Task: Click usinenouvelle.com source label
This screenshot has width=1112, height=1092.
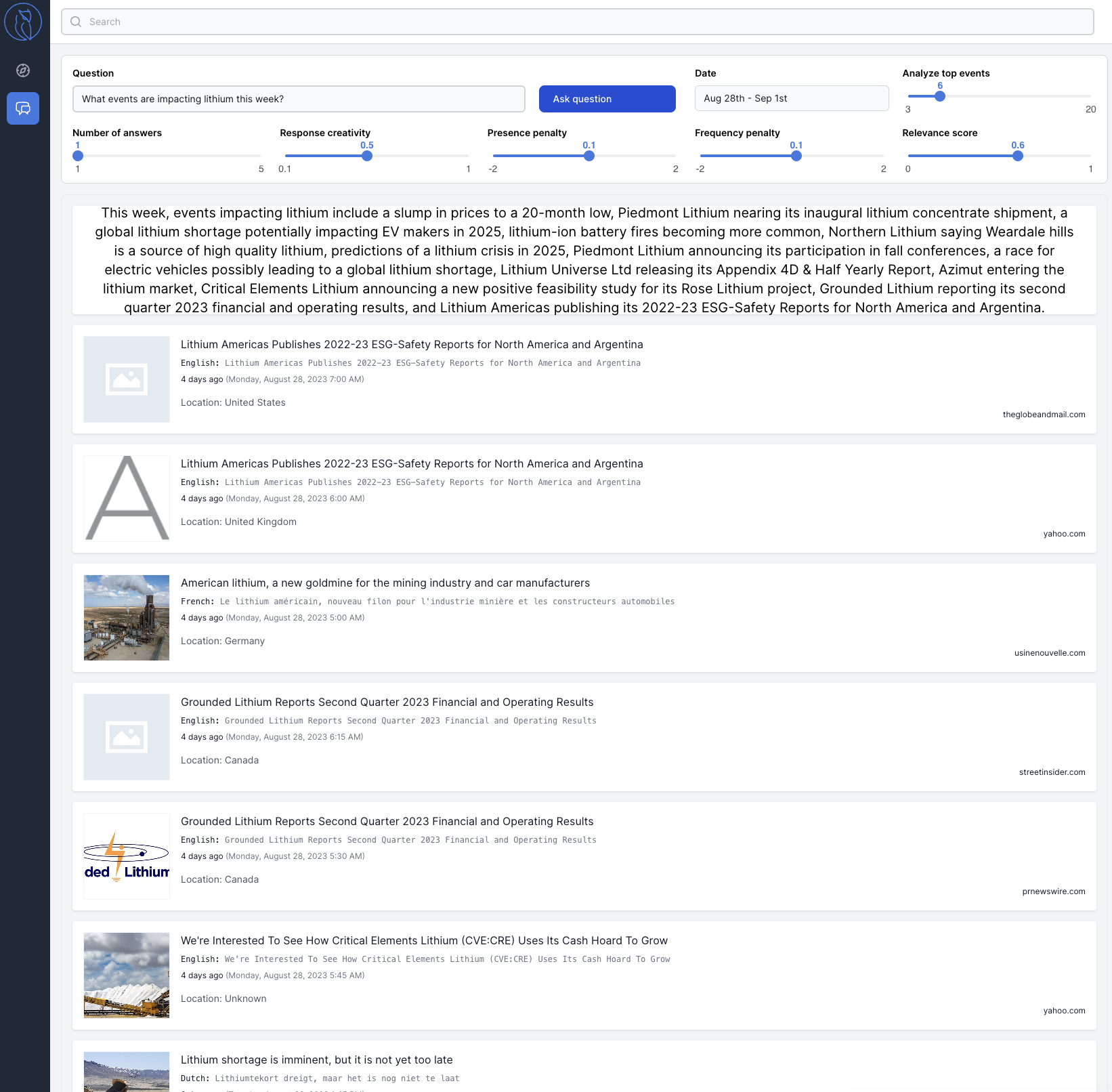Action: click(x=1050, y=653)
